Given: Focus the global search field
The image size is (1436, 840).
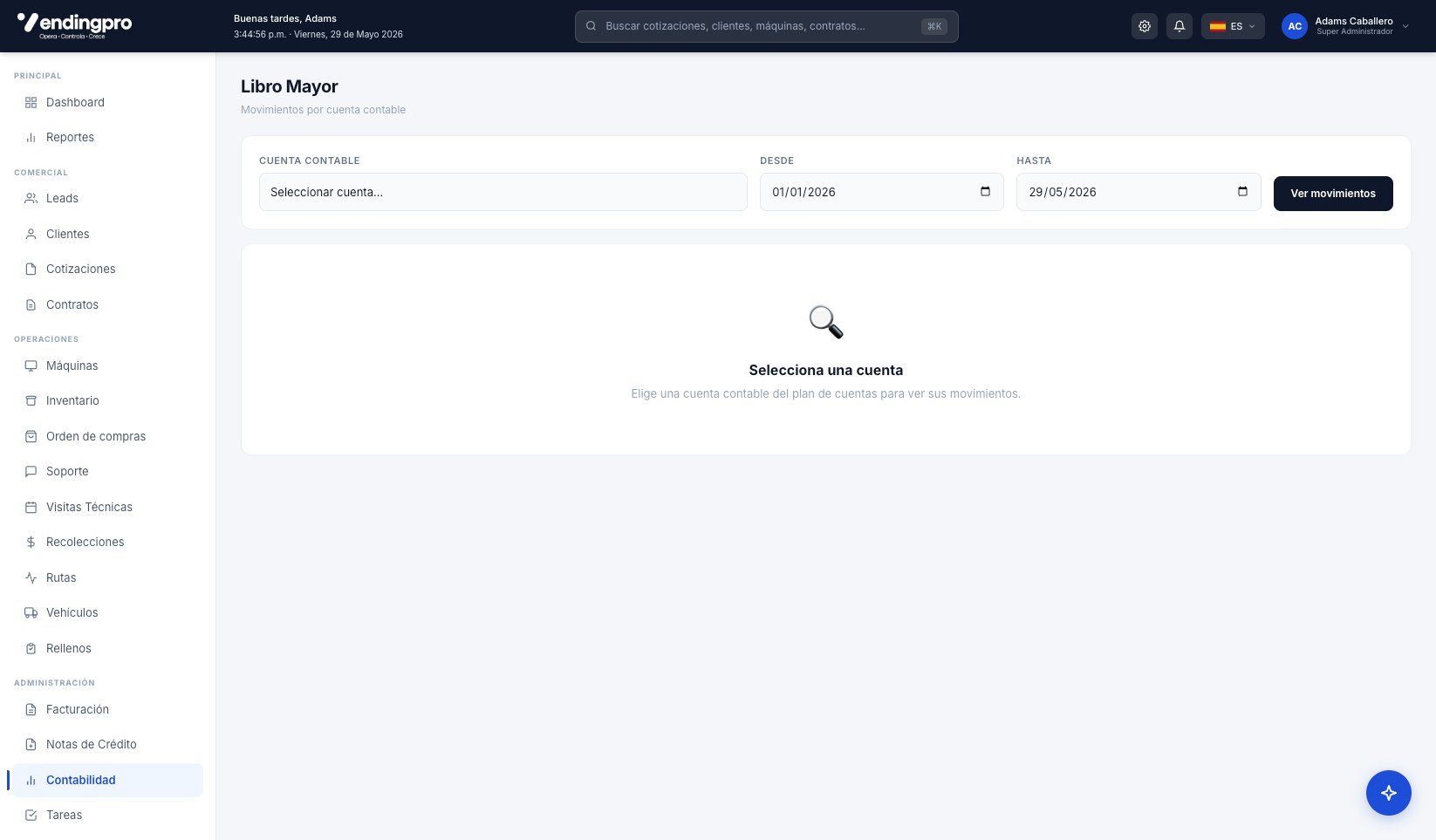Looking at the screenshot, I should (766, 26).
